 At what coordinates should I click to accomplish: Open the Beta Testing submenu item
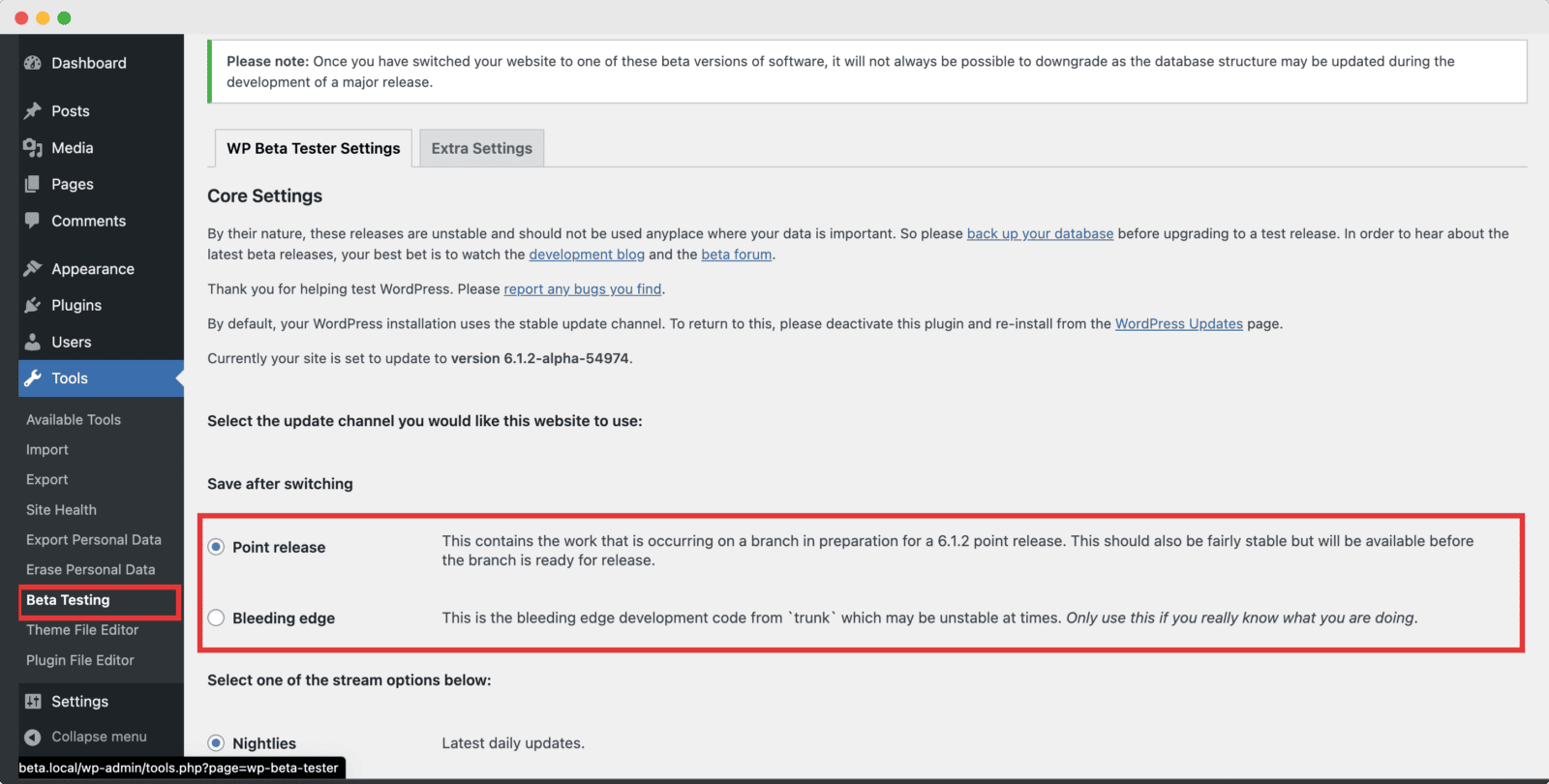(68, 600)
